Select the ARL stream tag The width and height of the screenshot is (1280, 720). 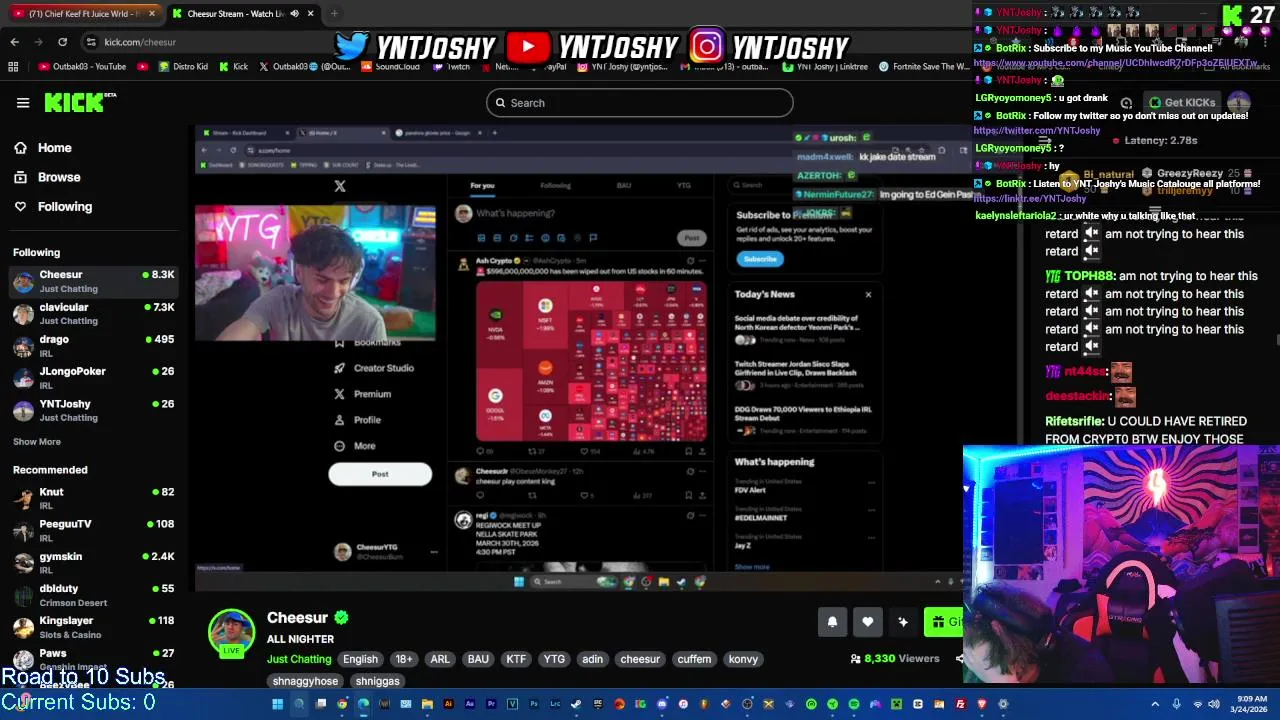point(440,659)
